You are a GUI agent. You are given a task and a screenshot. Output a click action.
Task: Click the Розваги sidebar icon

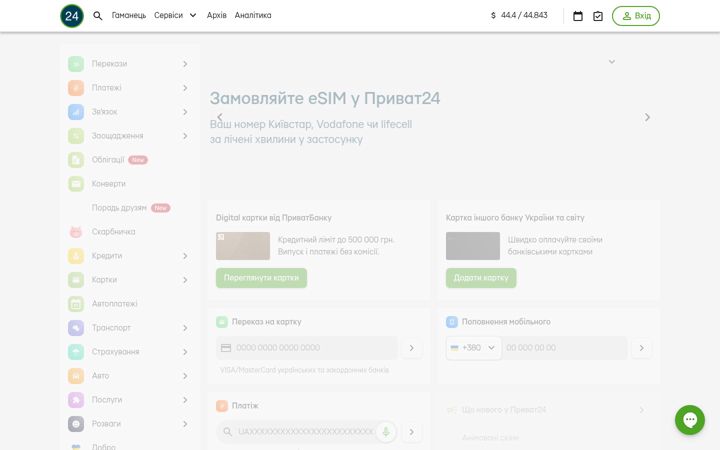[76, 424]
